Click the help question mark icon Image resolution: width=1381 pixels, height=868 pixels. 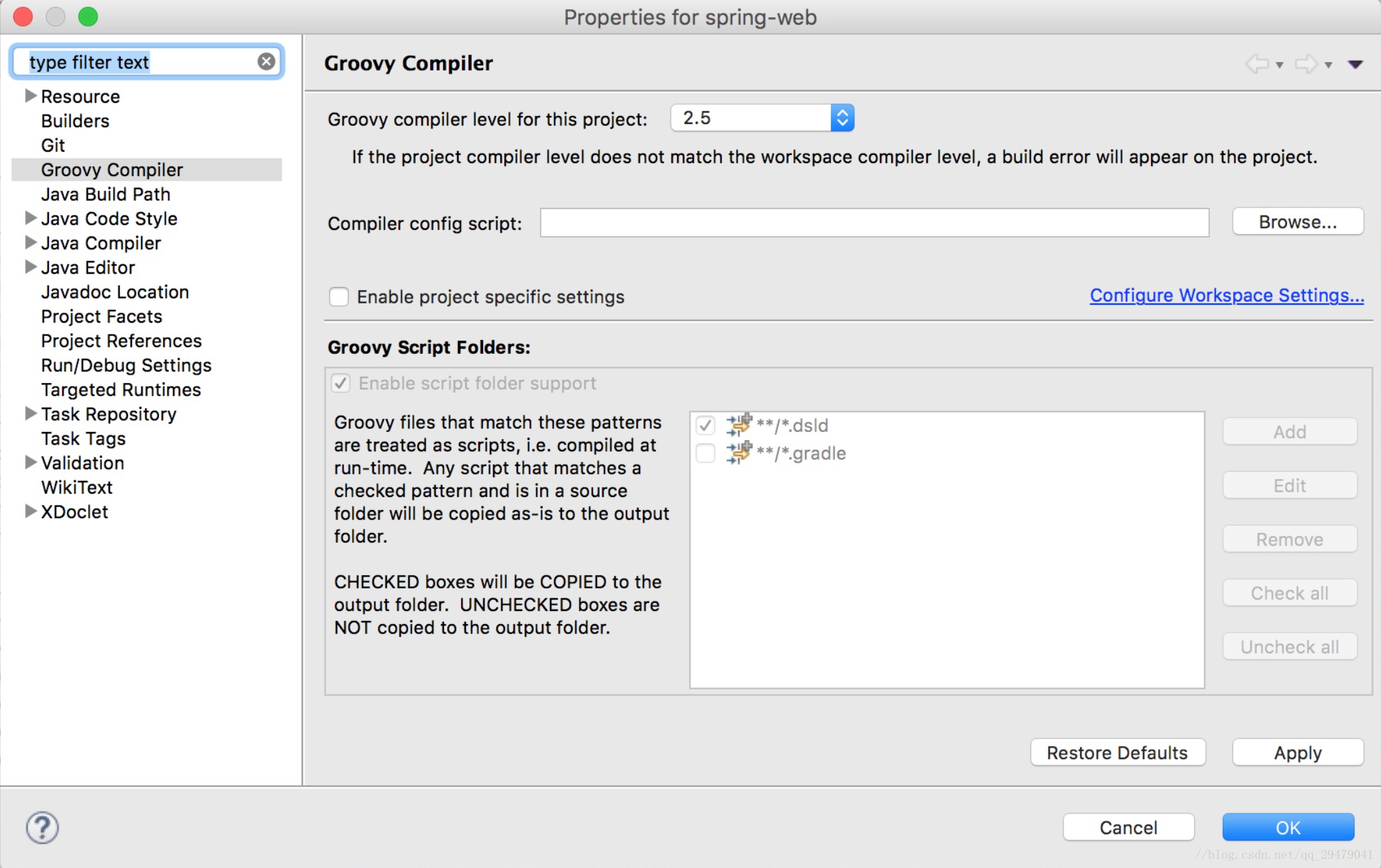42,828
